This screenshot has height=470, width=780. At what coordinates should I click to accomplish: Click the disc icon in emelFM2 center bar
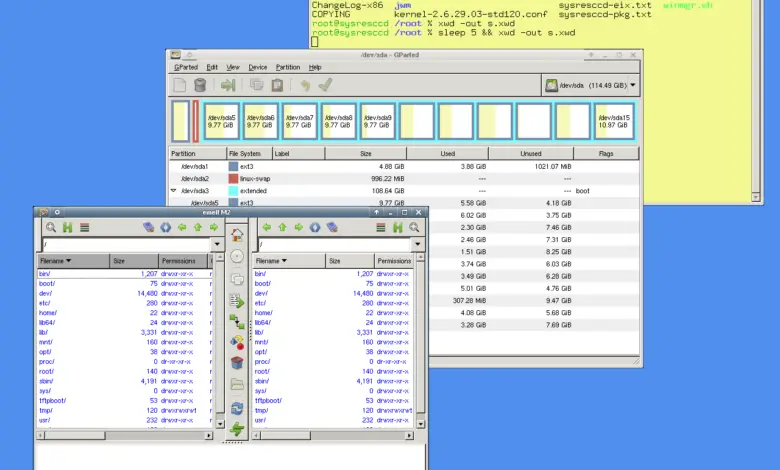point(237,256)
